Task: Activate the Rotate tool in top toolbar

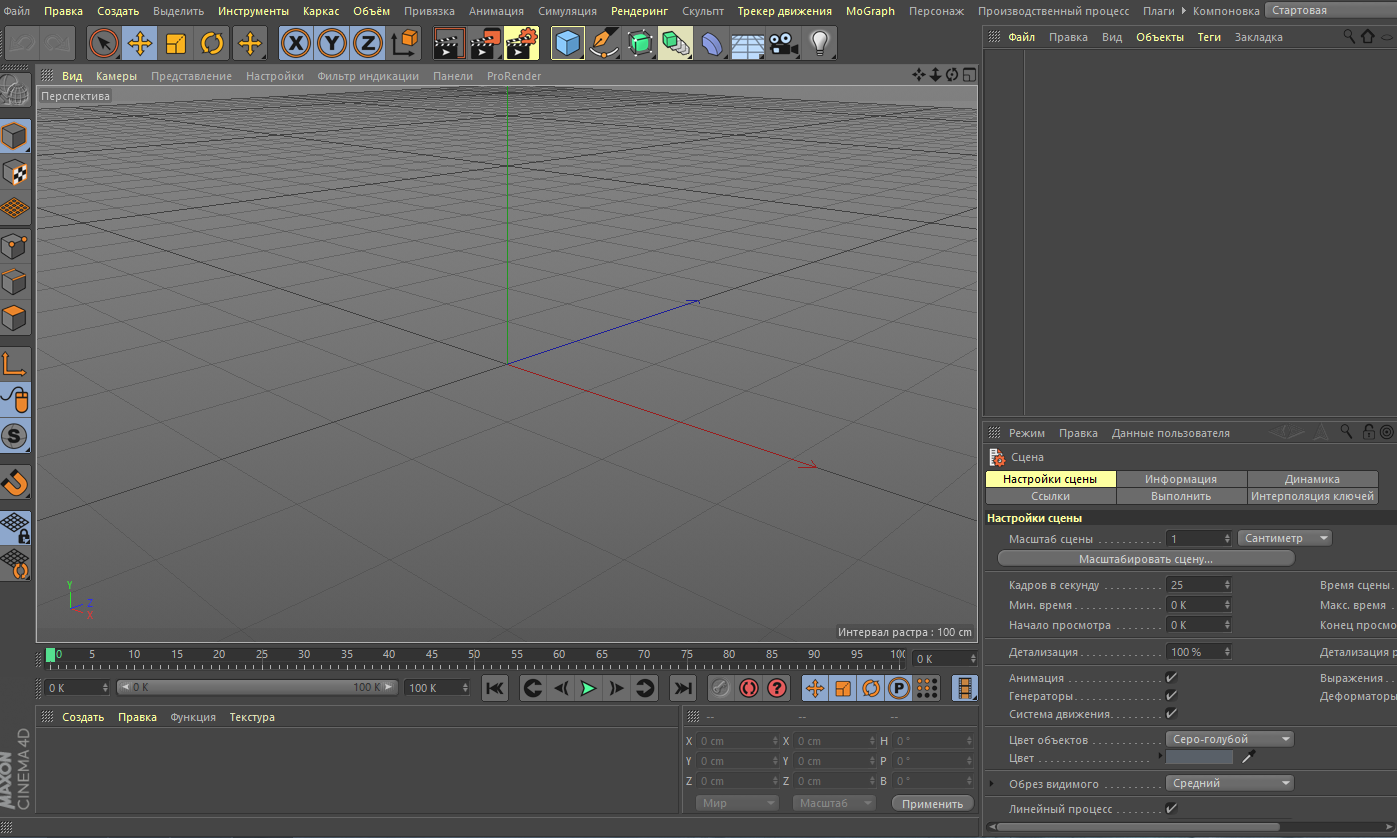Action: point(212,43)
